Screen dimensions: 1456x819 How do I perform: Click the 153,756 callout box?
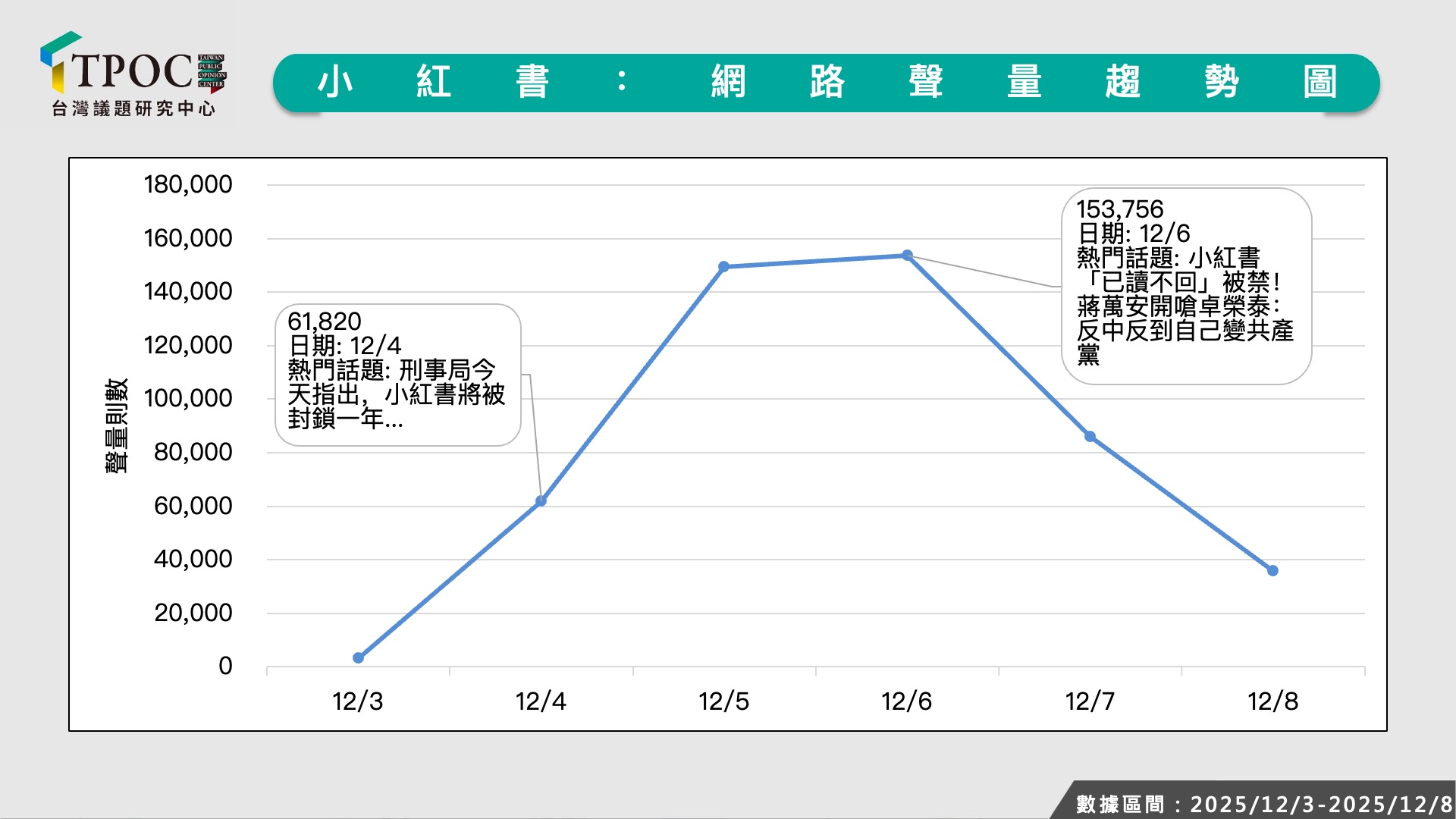pyautogui.click(x=1186, y=286)
